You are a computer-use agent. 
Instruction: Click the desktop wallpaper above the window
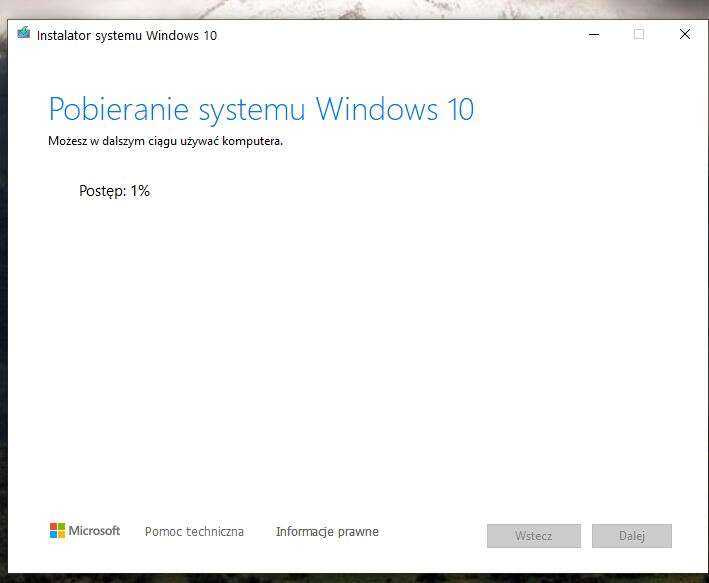coord(350,8)
